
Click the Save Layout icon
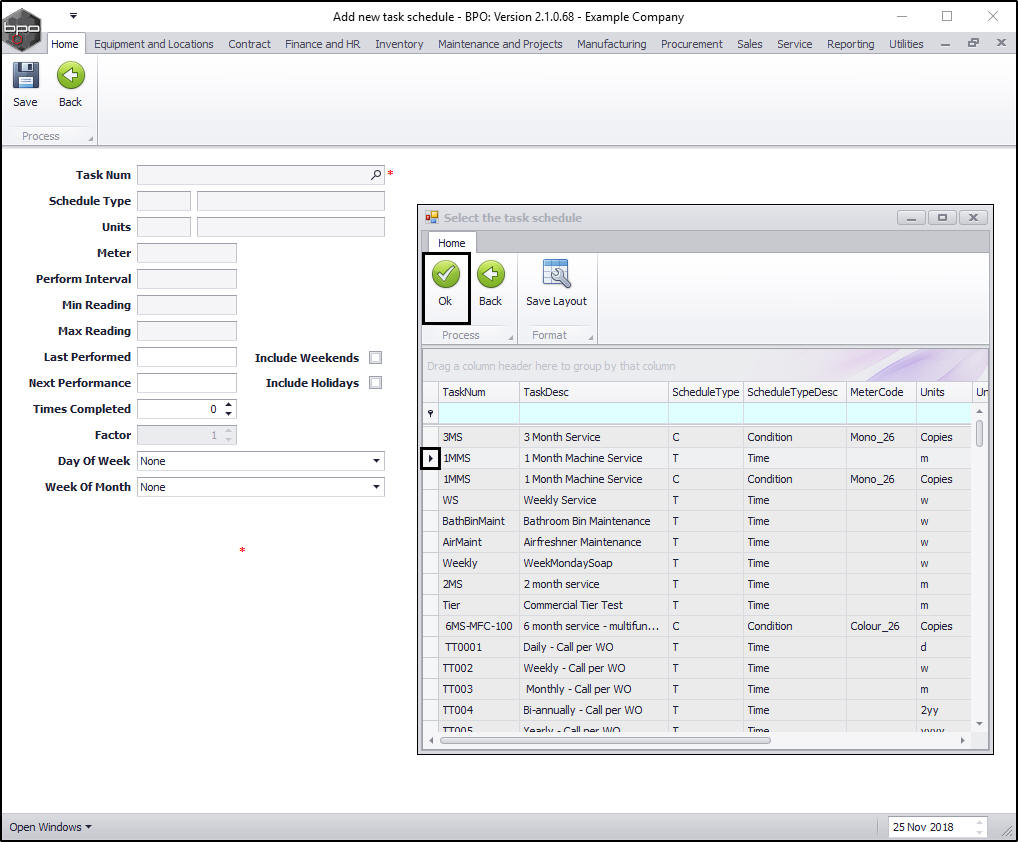pyautogui.click(x=556, y=275)
